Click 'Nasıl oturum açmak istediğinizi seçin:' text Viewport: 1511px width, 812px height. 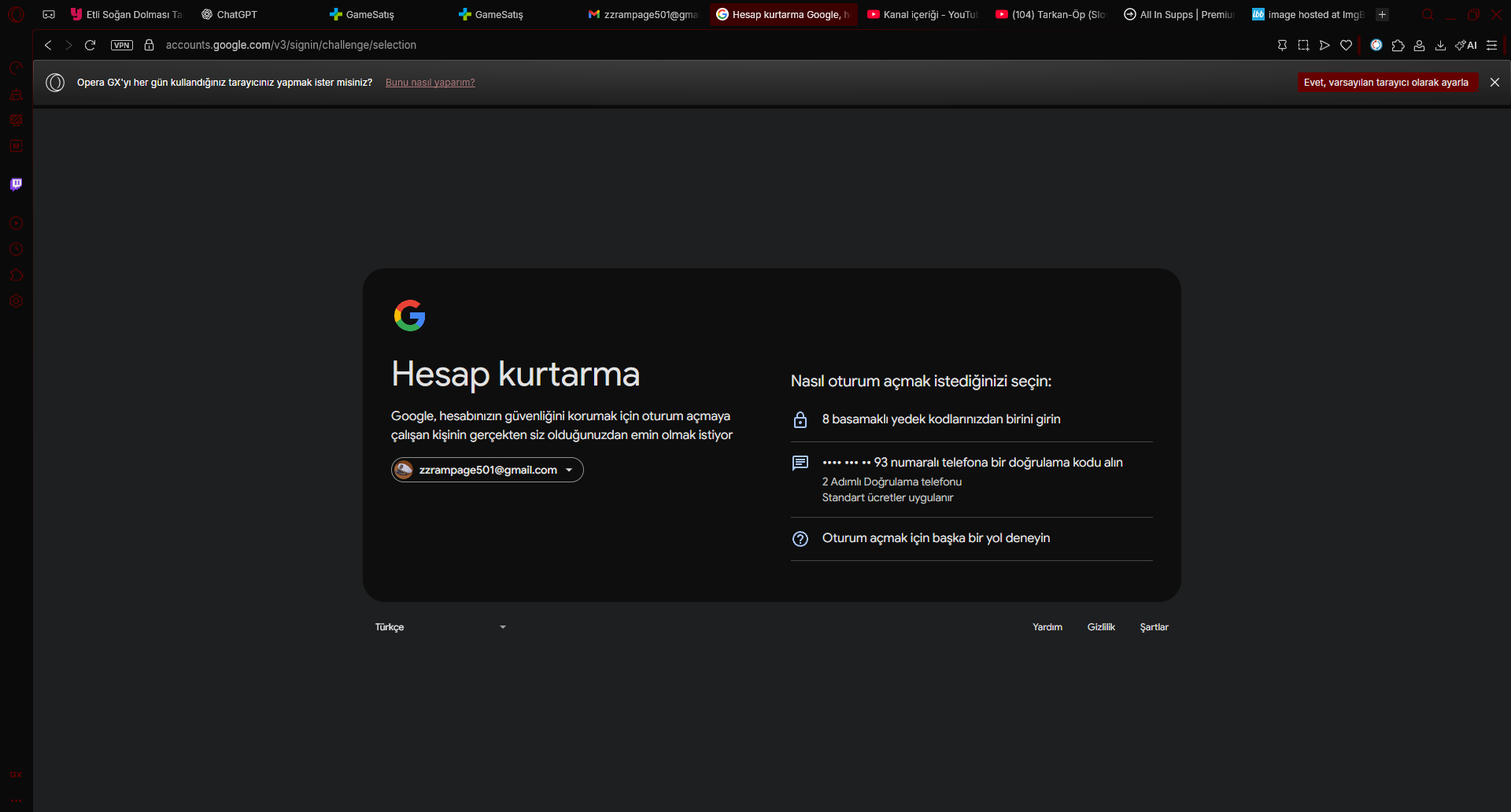pyautogui.click(x=921, y=382)
